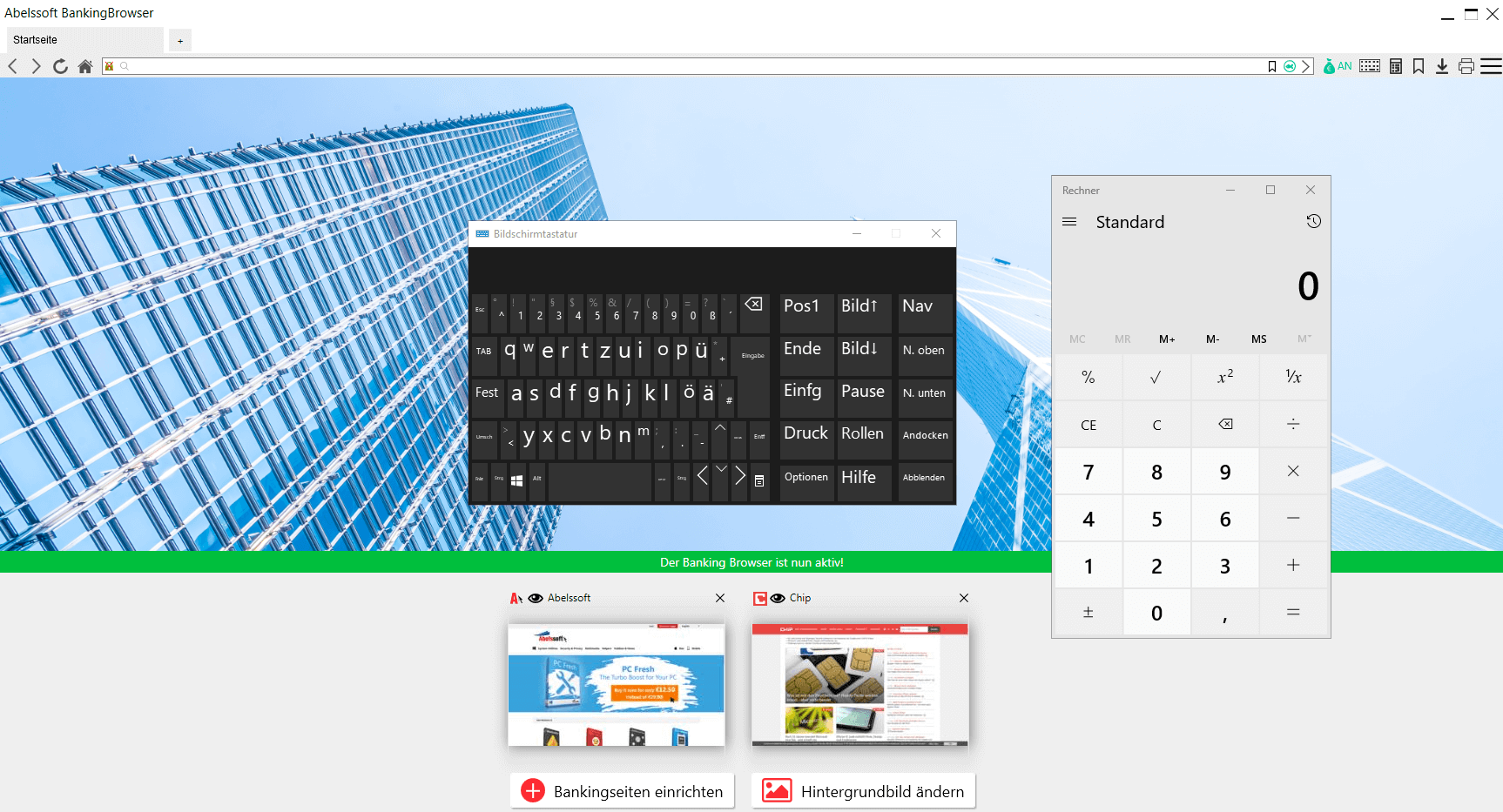Click the CE key in calculator

coord(1088,425)
